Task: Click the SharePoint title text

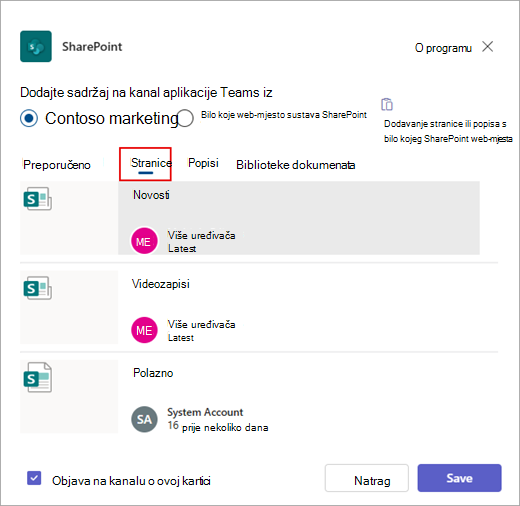Action: [92, 47]
